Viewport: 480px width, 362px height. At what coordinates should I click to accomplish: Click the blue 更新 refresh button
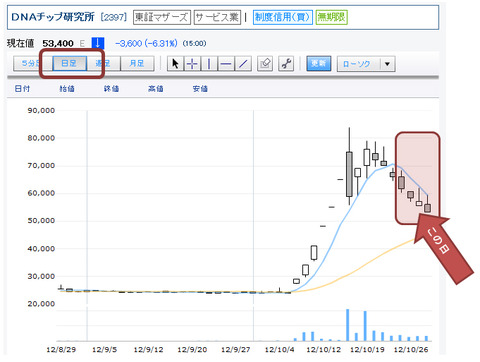[x=319, y=63]
